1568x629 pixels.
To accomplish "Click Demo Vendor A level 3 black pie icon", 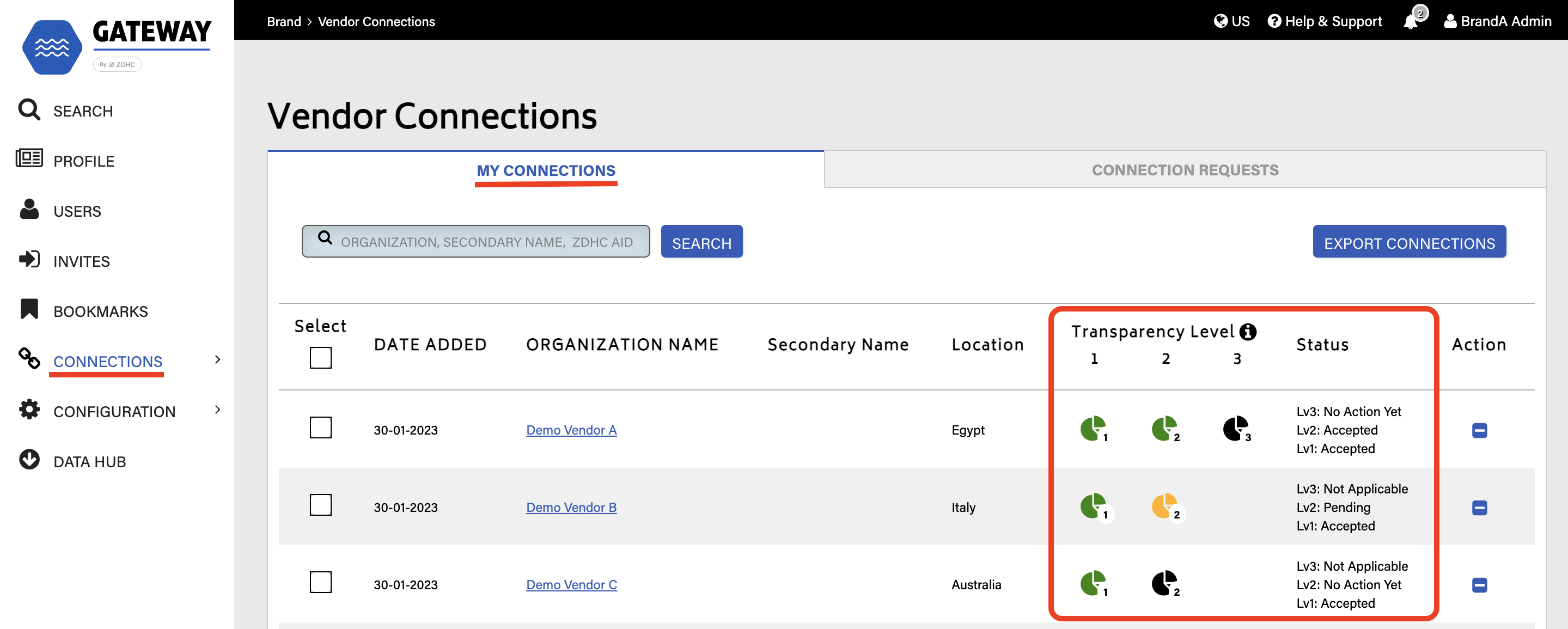I will click(x=1237, y=429).
